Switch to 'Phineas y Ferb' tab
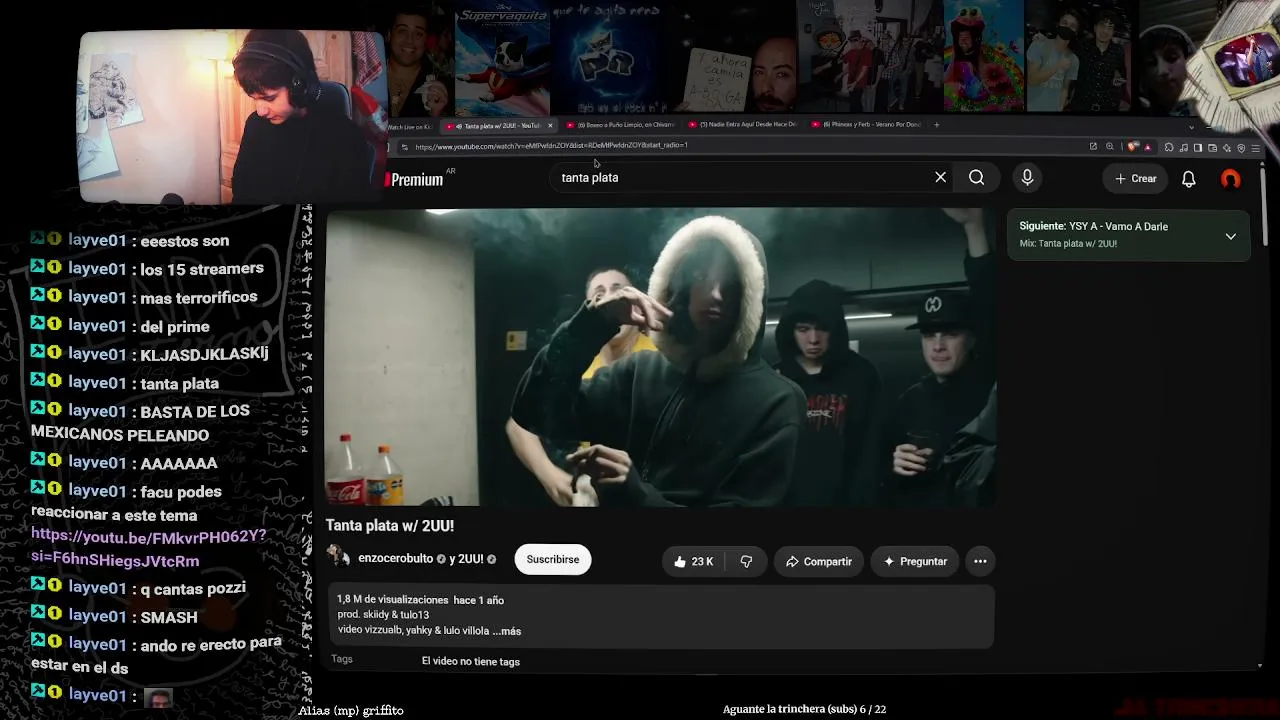This screenshot has height=720, width=1280. pyautogui.click(x=865, y=125)
